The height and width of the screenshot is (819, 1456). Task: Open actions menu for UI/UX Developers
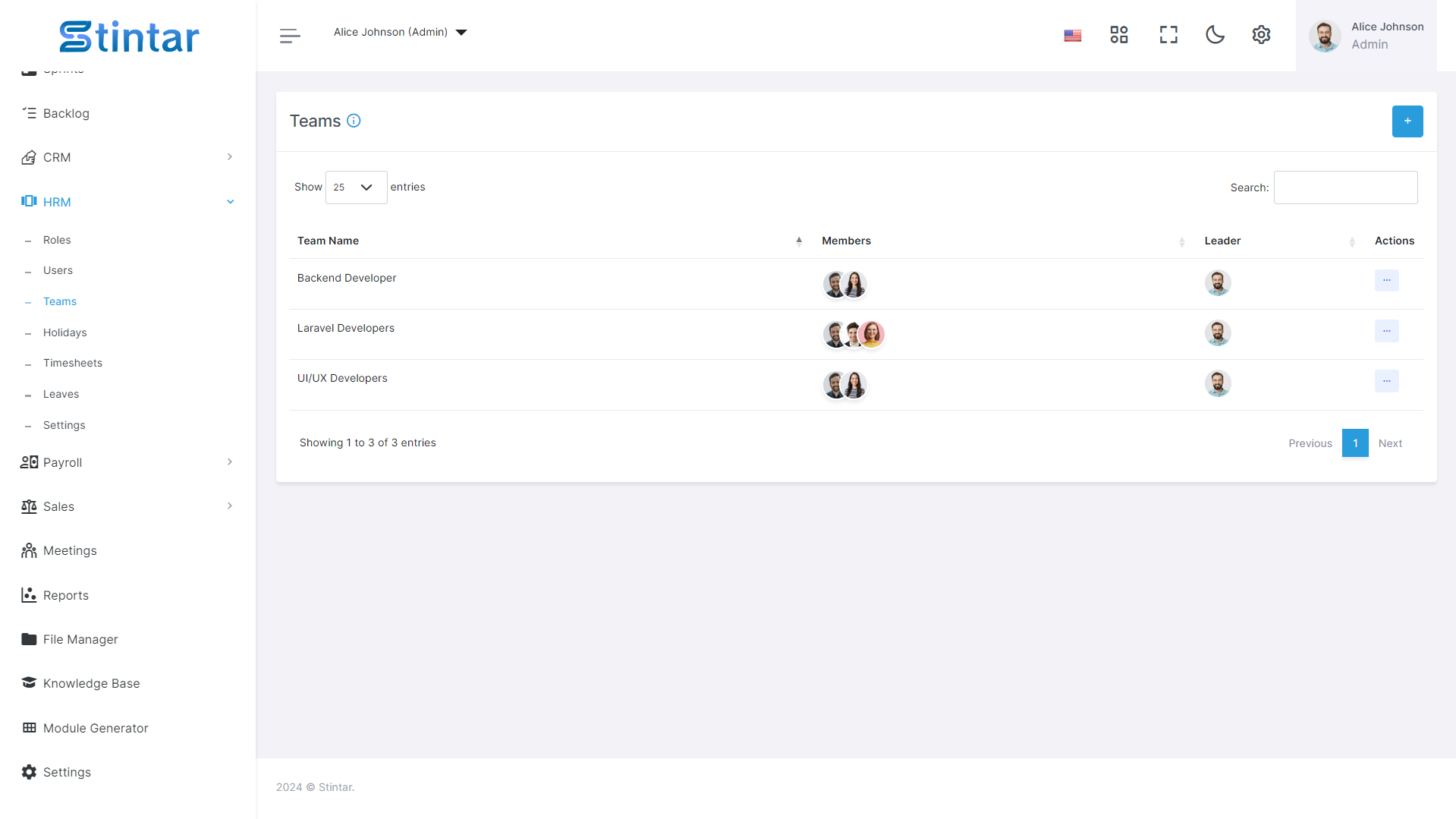(x=1386, y=381)
